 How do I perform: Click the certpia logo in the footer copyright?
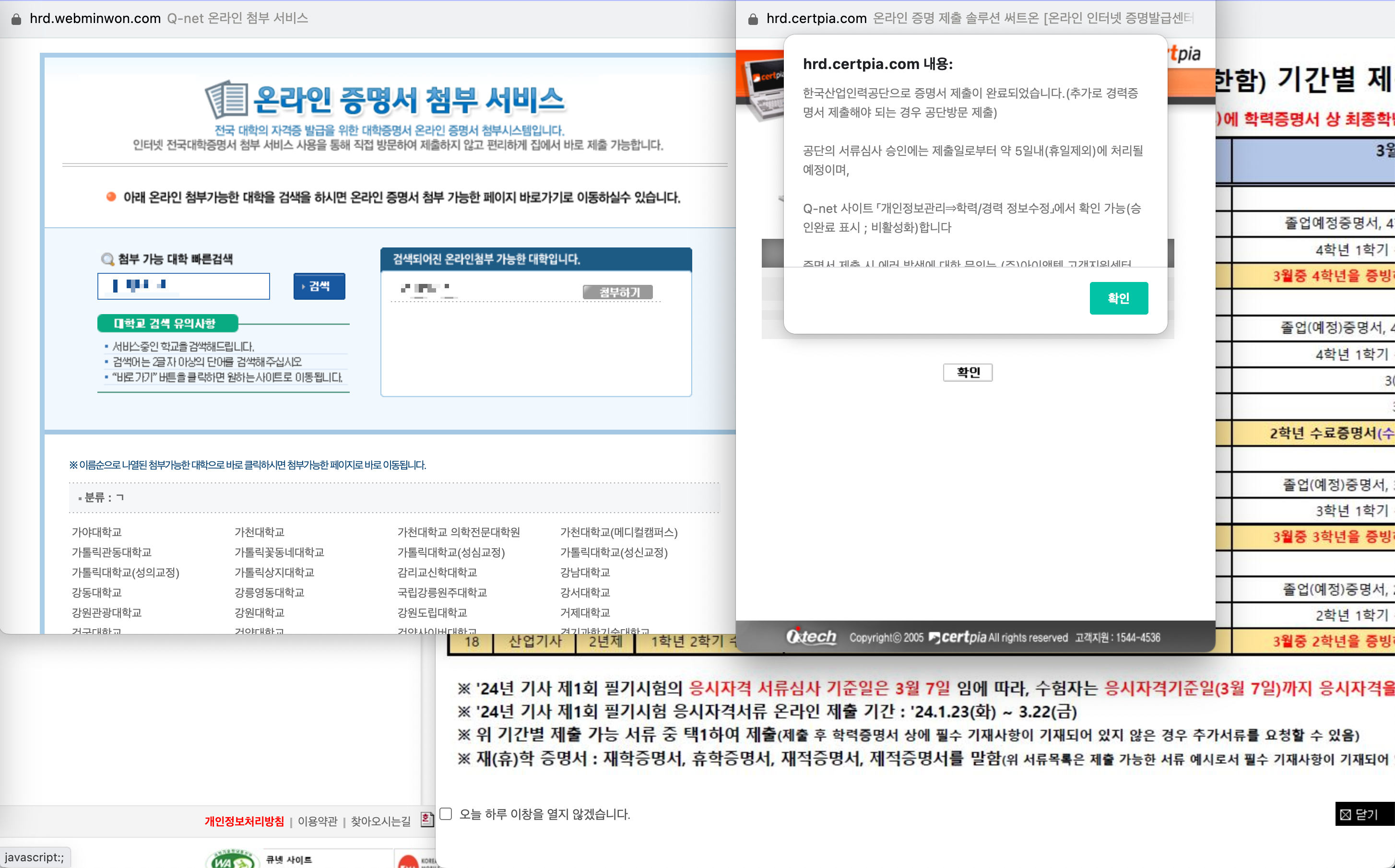tap(957, 637)
